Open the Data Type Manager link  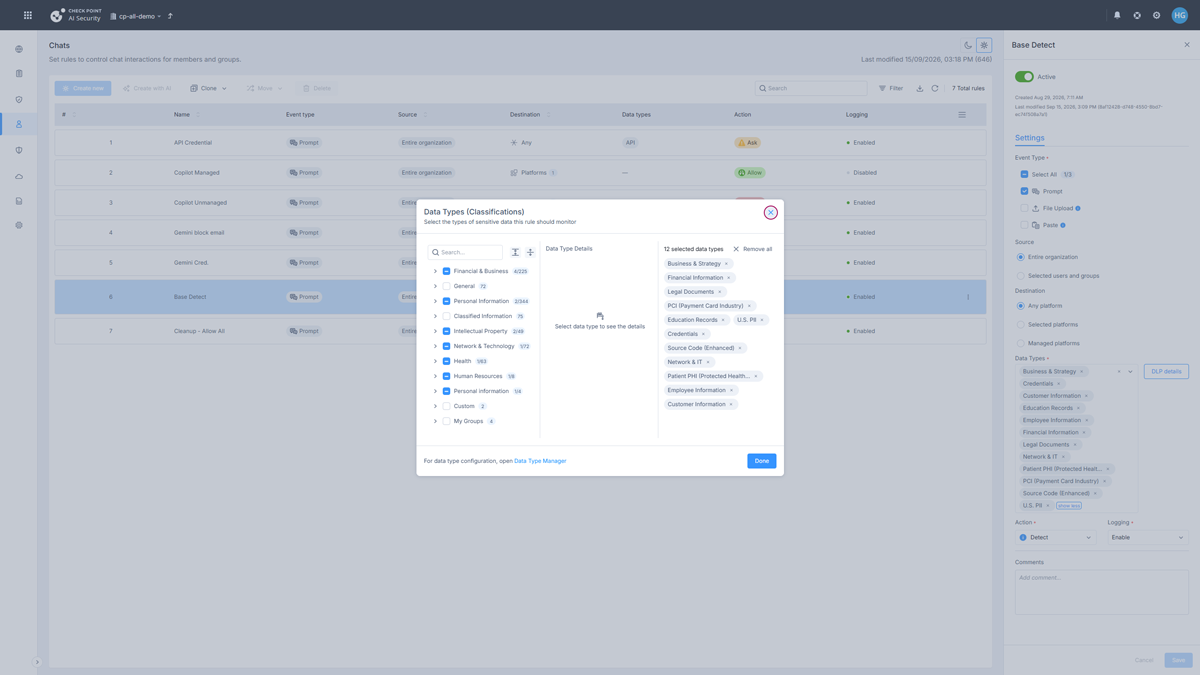point(540,461)
